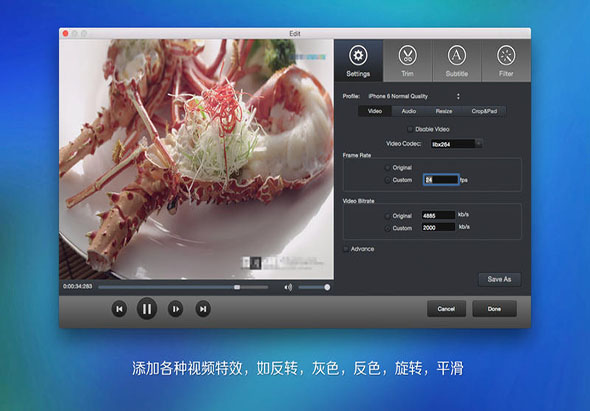Click the lobster video preview
Image resolution: width=590 pixels, height=411 pixels.
tap(196, 159)
